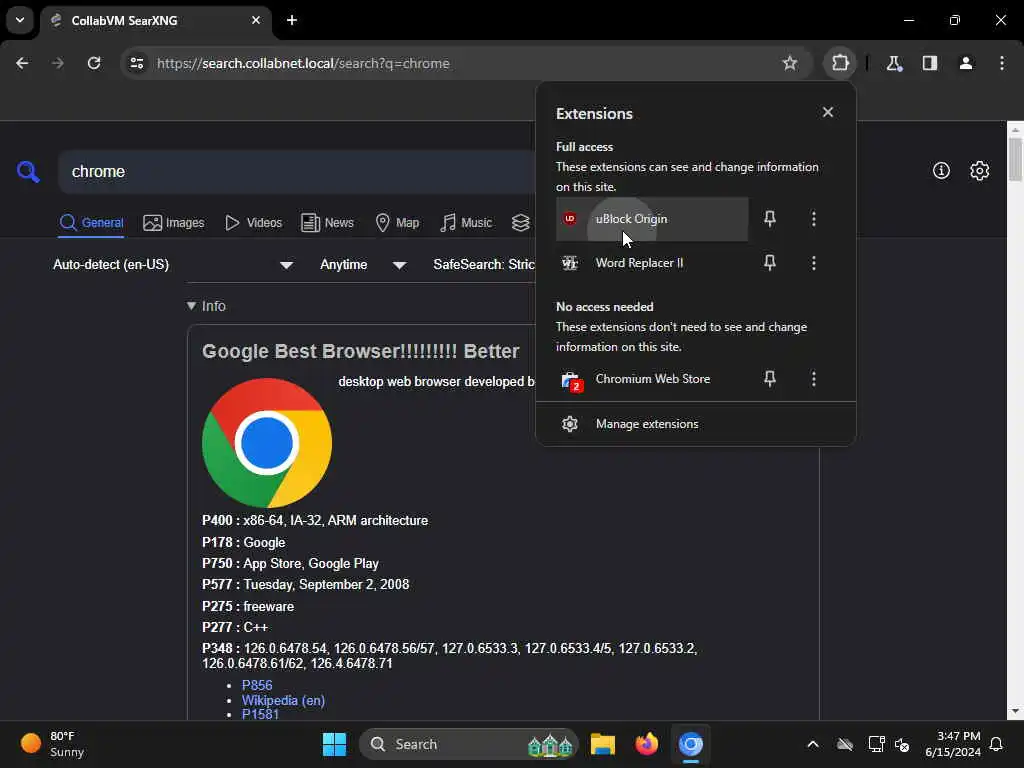The height and width of the screenshot is (768, 1024).
Task: Open a new tab with plus button
Action: point(292,20)
